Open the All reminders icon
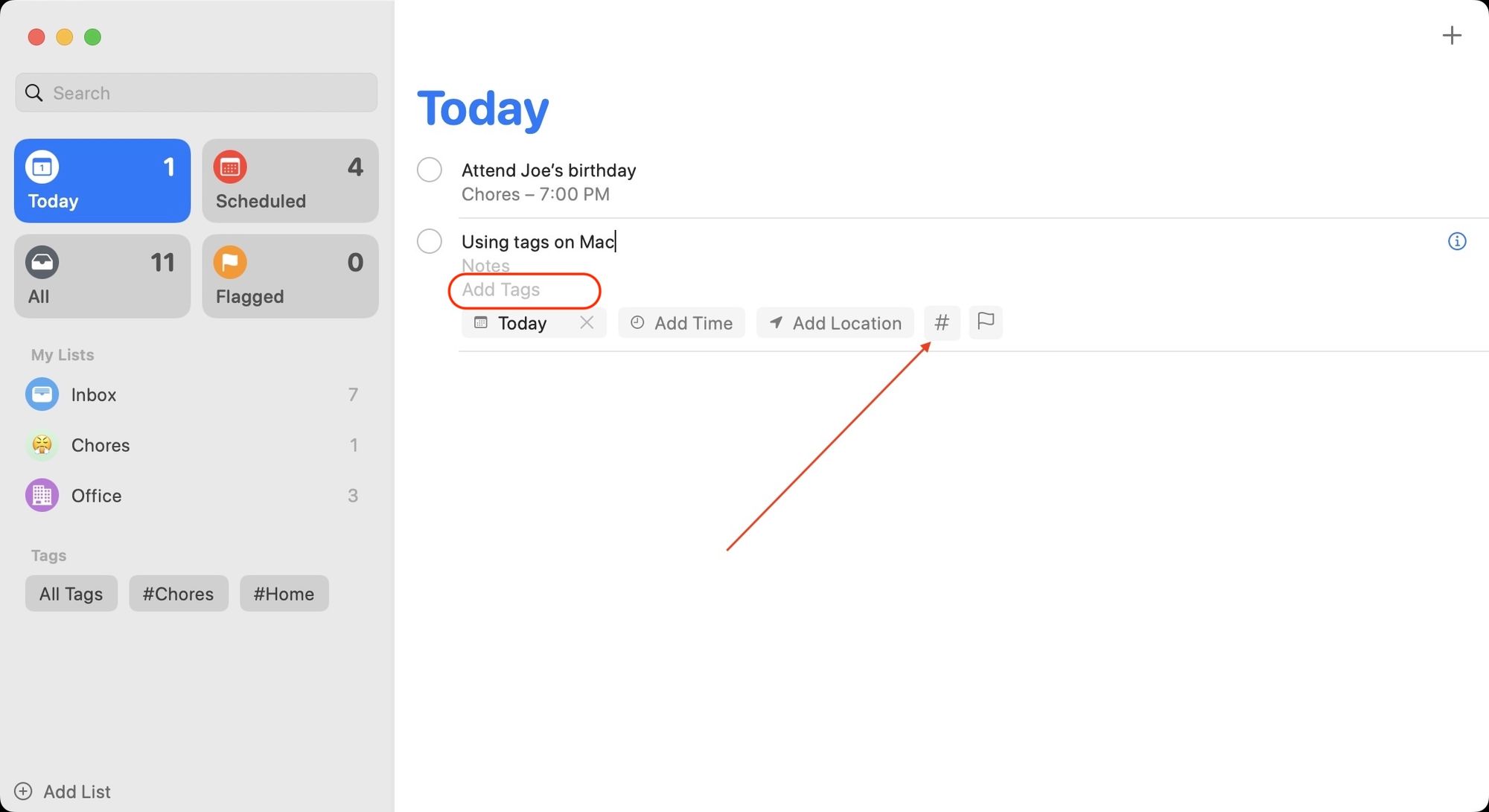 click(x=42, y=262)
